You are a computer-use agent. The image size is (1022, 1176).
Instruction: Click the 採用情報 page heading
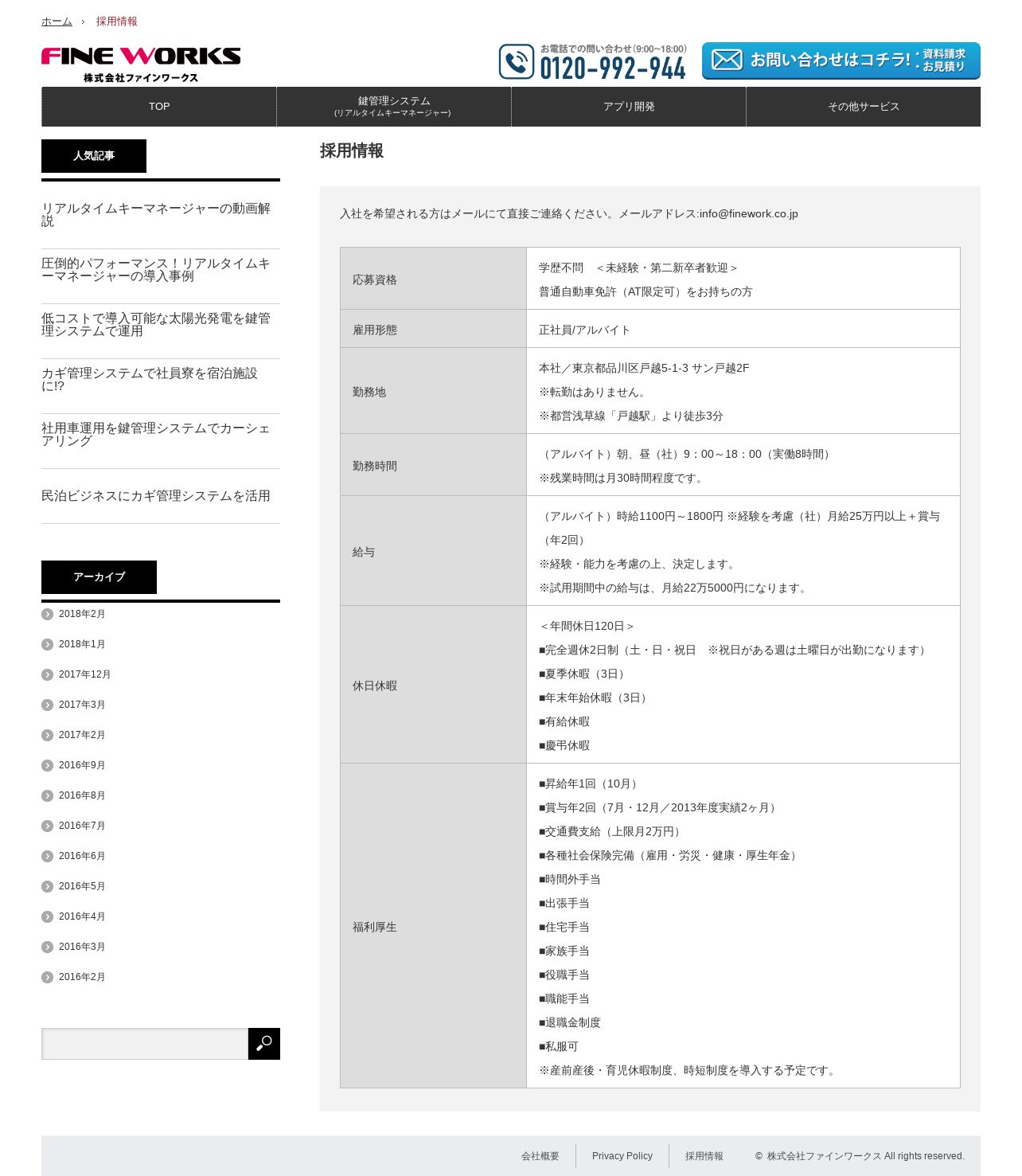352,151
